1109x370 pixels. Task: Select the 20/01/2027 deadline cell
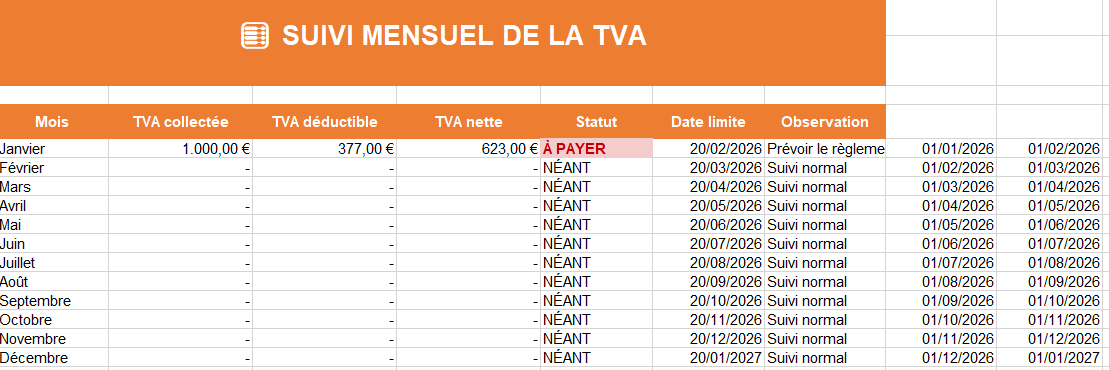[708, 358]
